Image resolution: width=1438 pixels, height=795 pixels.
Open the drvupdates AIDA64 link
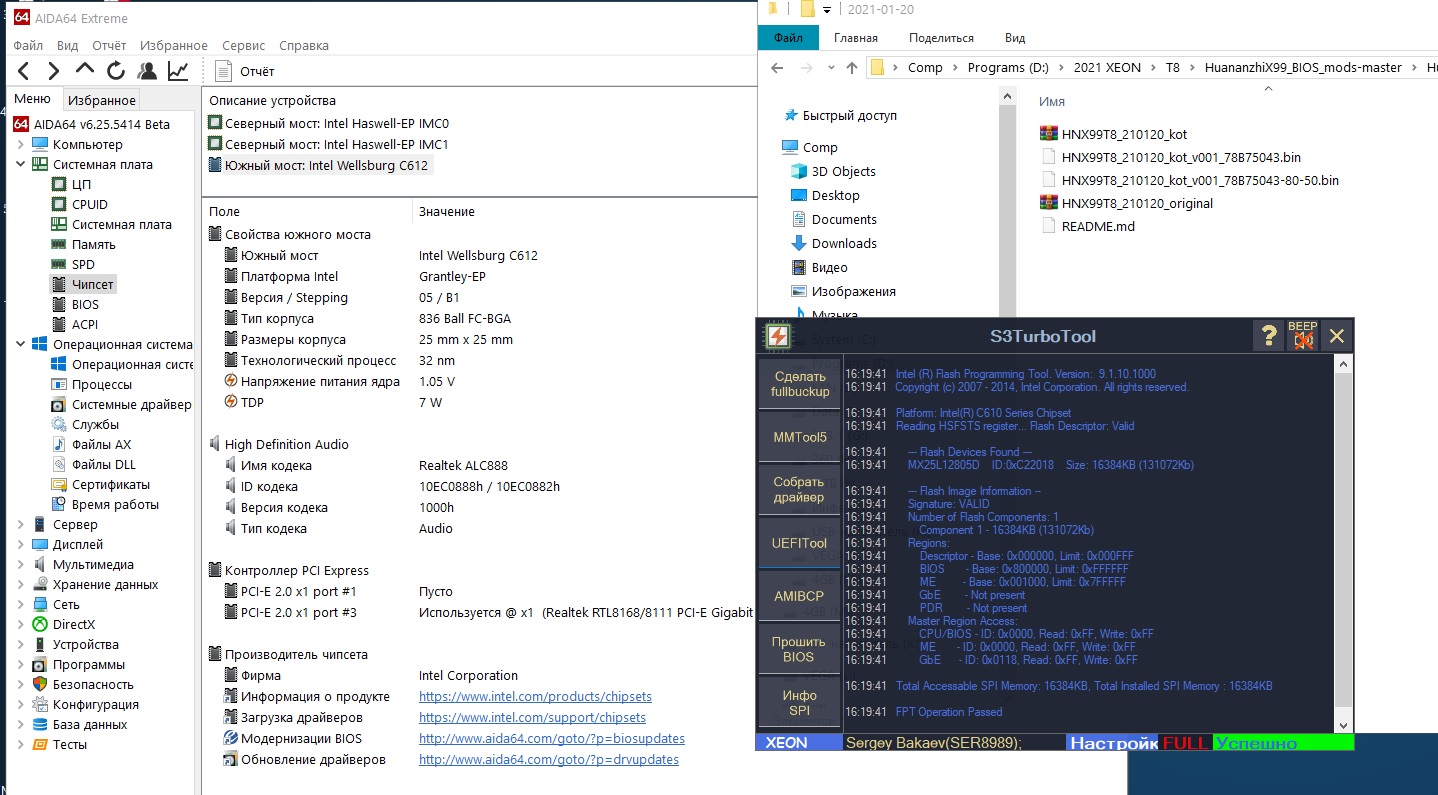point(549,759)
